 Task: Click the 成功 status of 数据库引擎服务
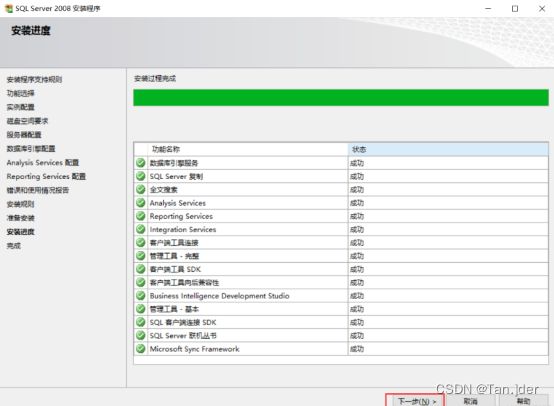pyautogui.click(x=357, y=163)
